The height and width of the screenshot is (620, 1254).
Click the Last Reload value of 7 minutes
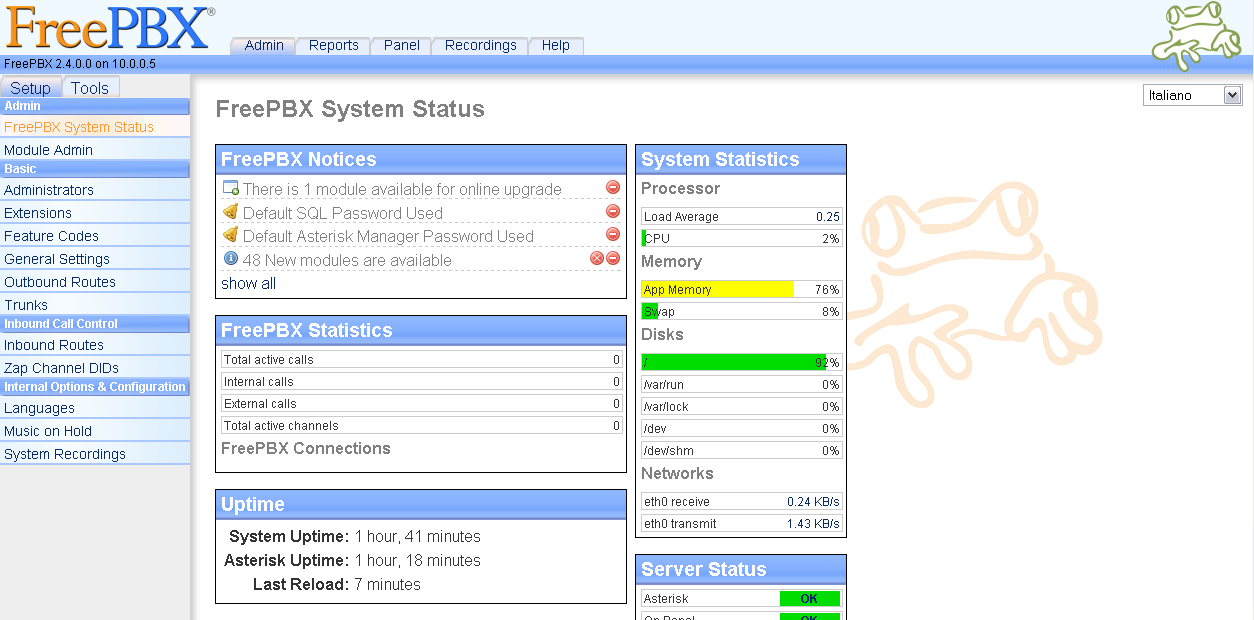(x=388, y=585)
